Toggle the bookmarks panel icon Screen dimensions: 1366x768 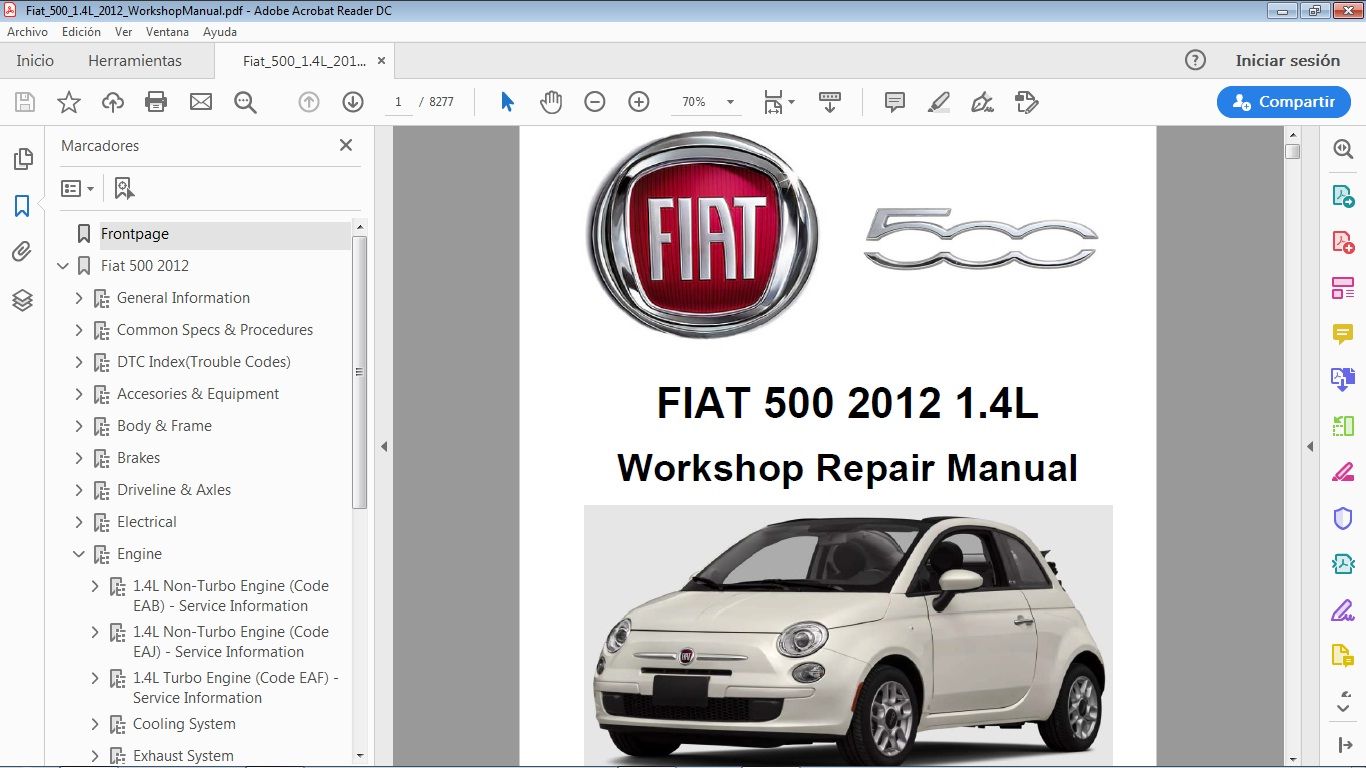coord(22,206)
